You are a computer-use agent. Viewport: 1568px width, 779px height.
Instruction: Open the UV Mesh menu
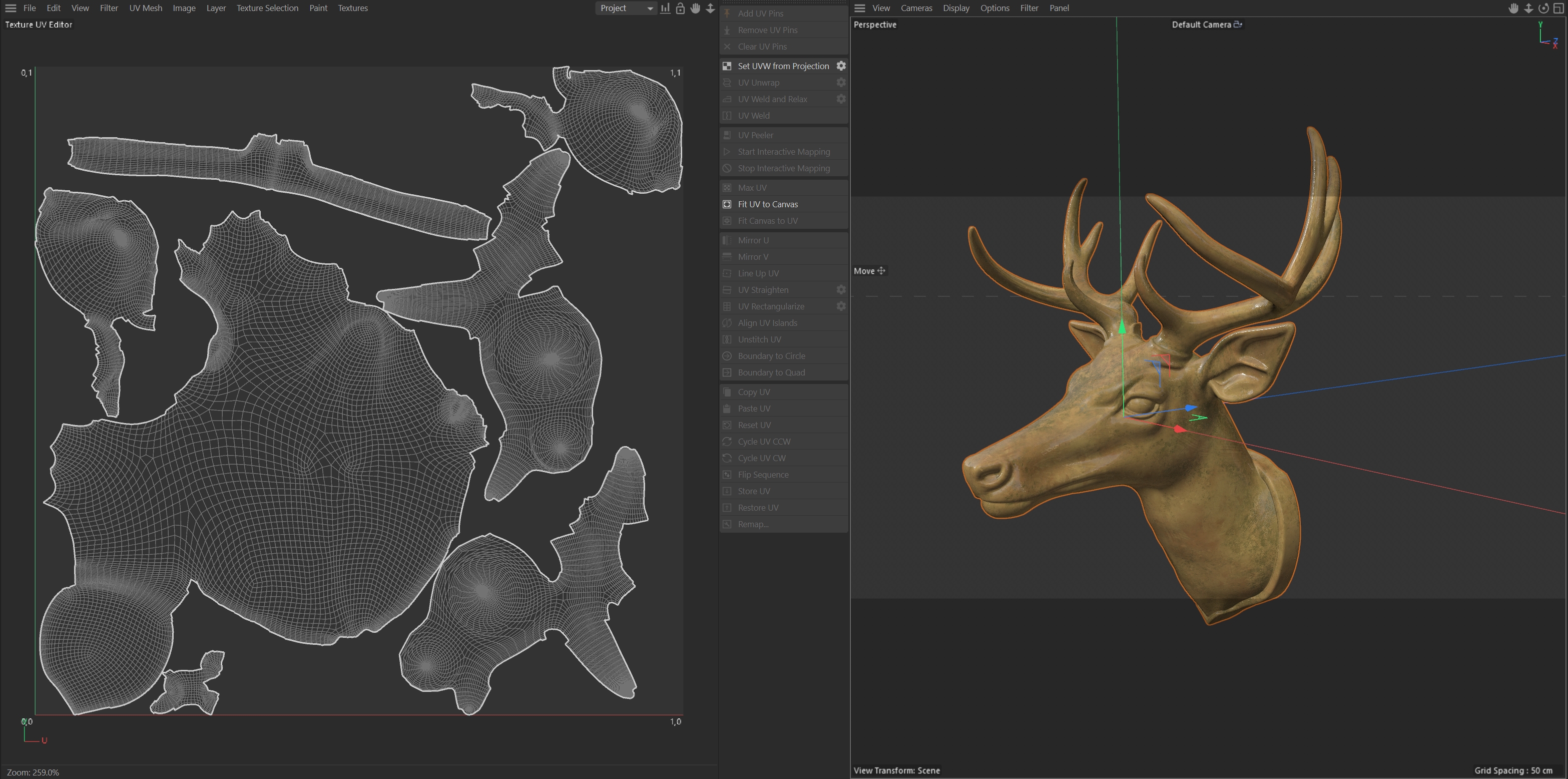tap(146, 8)
